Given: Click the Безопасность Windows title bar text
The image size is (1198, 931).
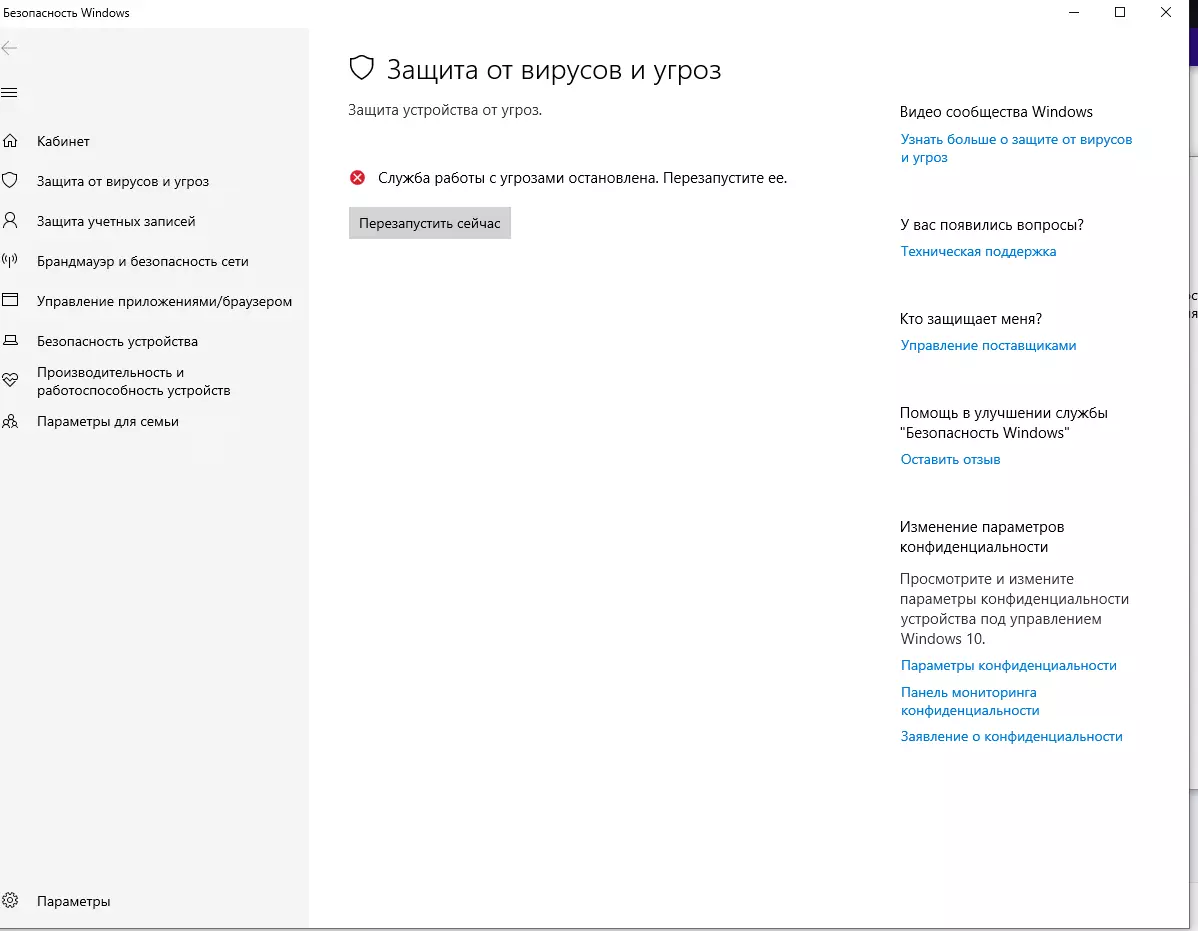Looking at the screenshot, I should [x=66, y=12].
